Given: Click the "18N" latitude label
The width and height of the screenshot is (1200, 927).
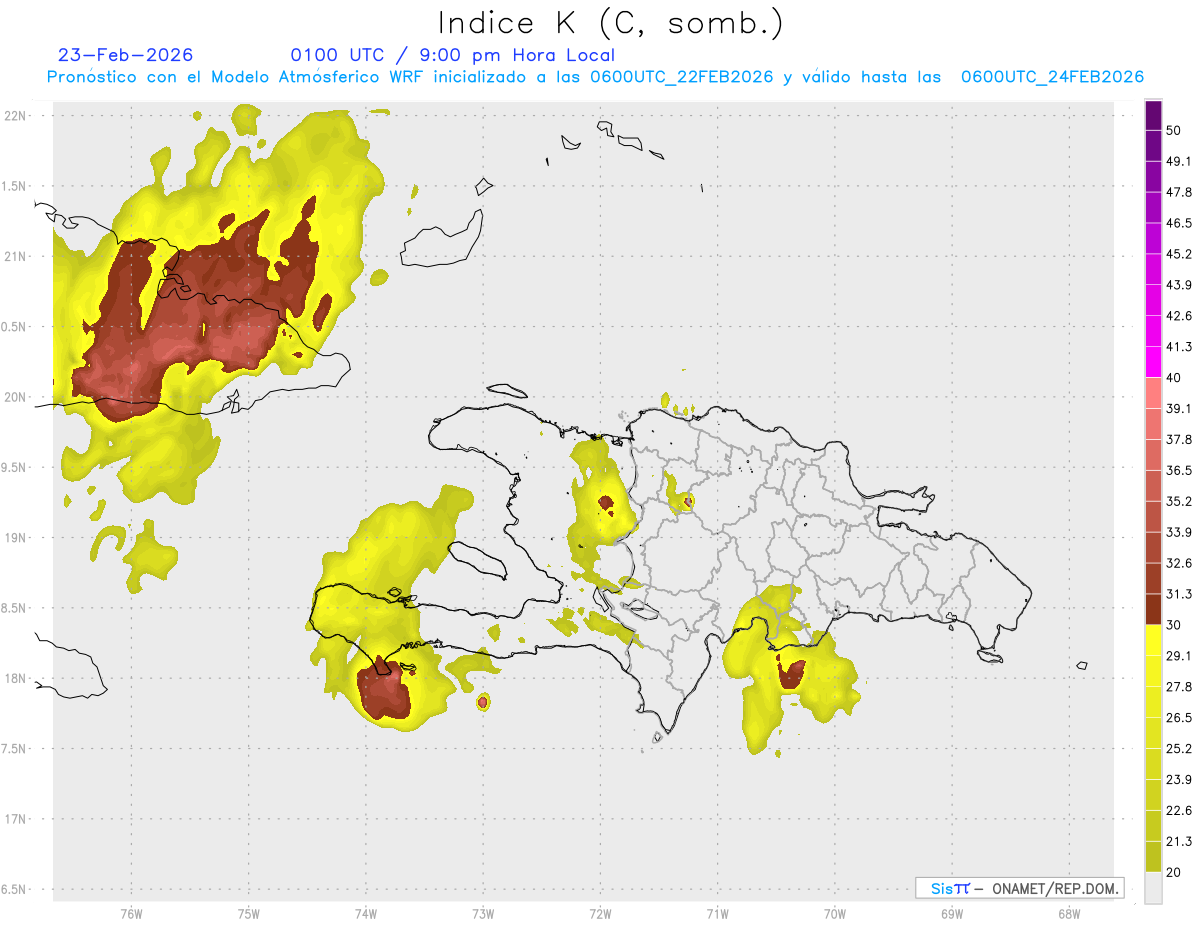Looking at the screenshot, I should tap(15, 678).
